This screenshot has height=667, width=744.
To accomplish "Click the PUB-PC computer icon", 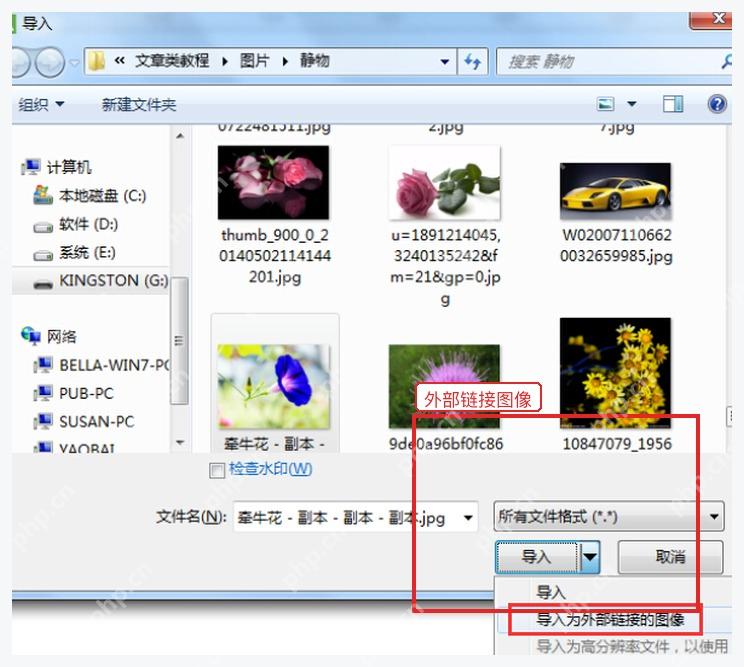I will click(43, 393).
